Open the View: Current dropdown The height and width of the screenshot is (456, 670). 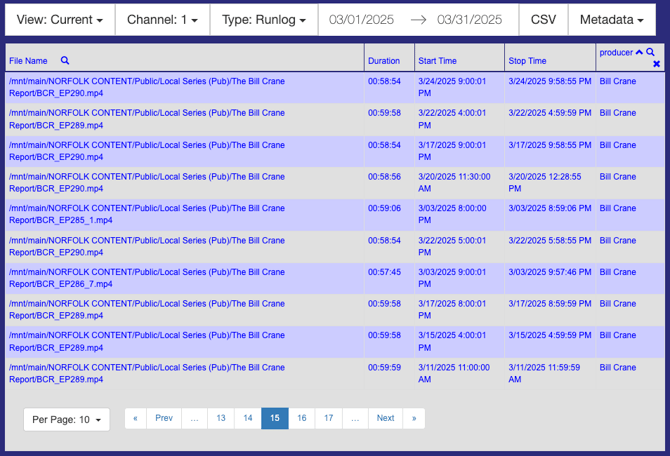59,20
